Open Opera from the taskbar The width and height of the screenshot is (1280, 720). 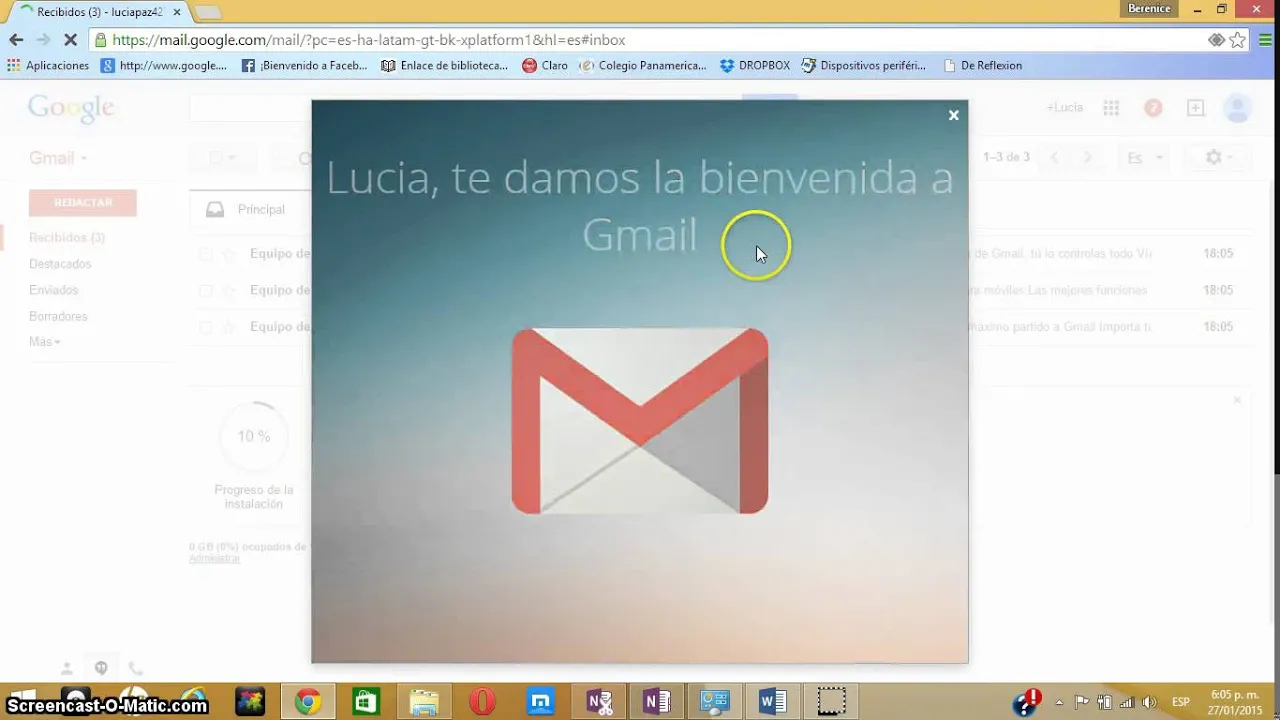[482, 702]
